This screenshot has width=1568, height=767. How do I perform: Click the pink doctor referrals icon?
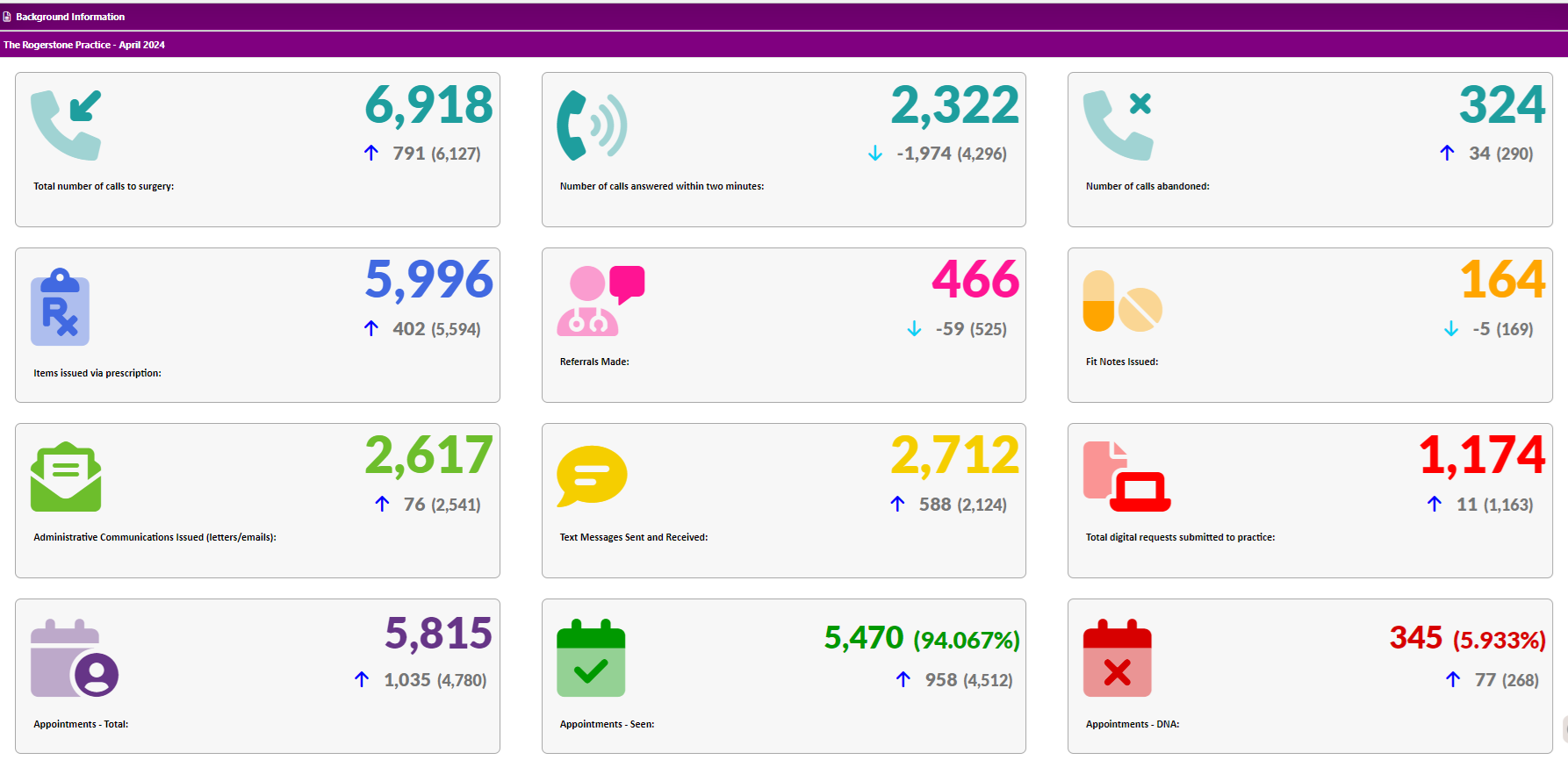(x=601, y=300)
